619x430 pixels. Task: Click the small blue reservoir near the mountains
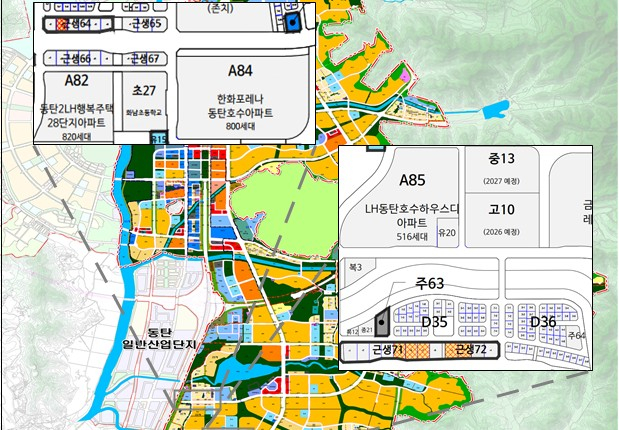[x=495, y=109]
